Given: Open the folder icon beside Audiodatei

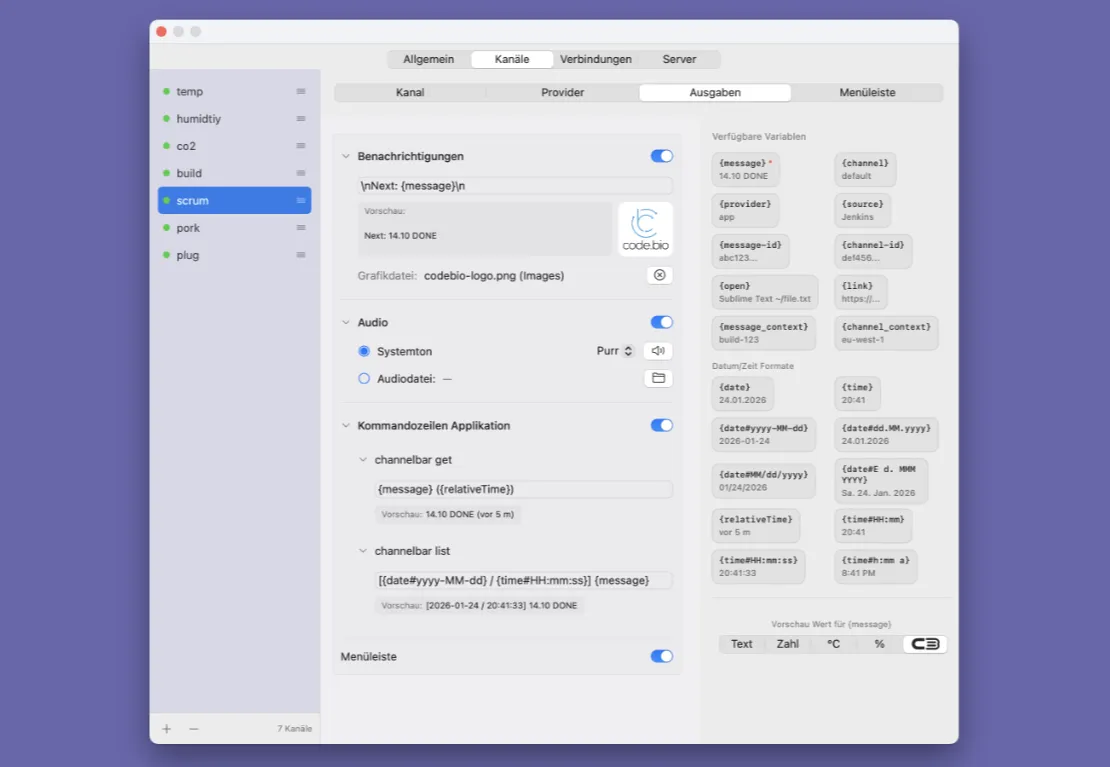Looking at the screenshot, I should point(659,379).
